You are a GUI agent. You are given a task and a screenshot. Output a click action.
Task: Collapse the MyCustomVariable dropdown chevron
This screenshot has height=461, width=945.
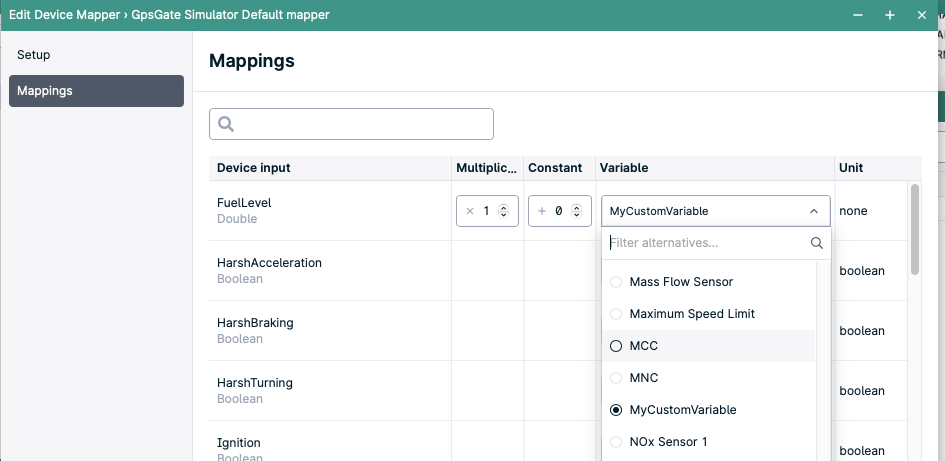pos(814,211)
